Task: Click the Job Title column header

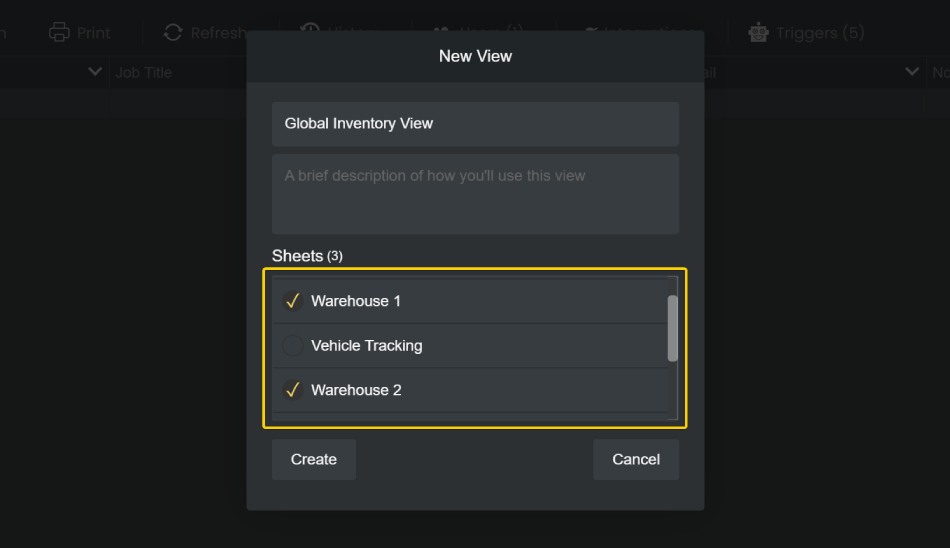Action: tap(144, 72)
